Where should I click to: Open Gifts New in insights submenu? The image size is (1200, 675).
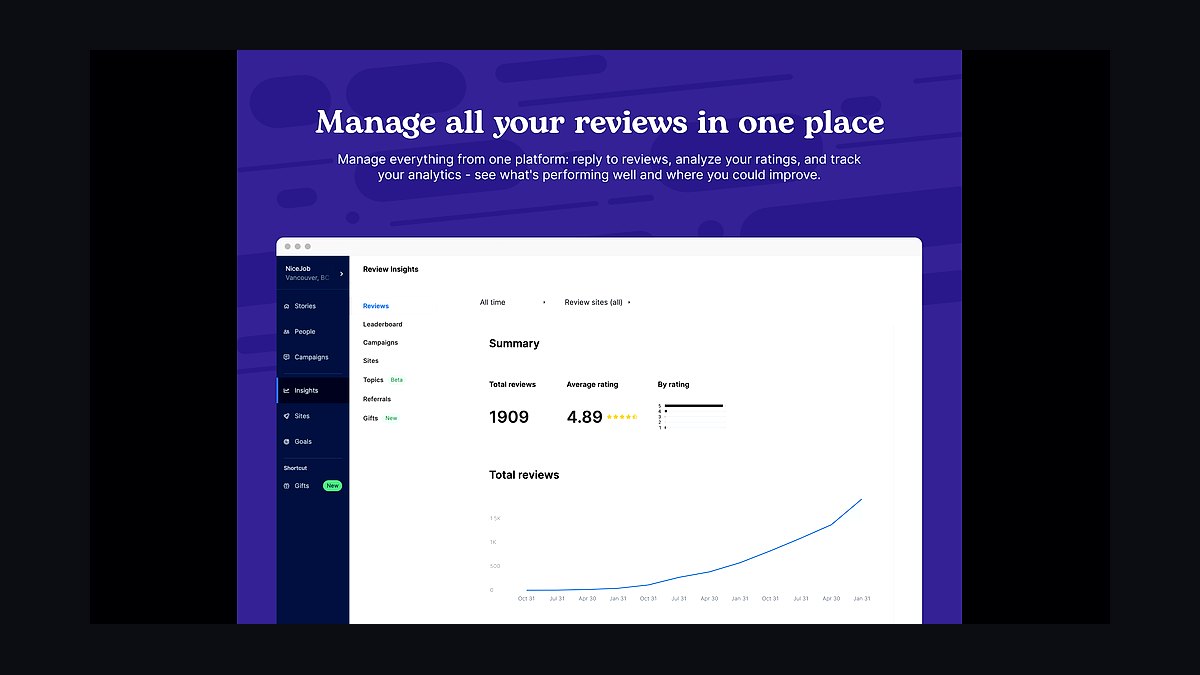click(x=380, y=418)
